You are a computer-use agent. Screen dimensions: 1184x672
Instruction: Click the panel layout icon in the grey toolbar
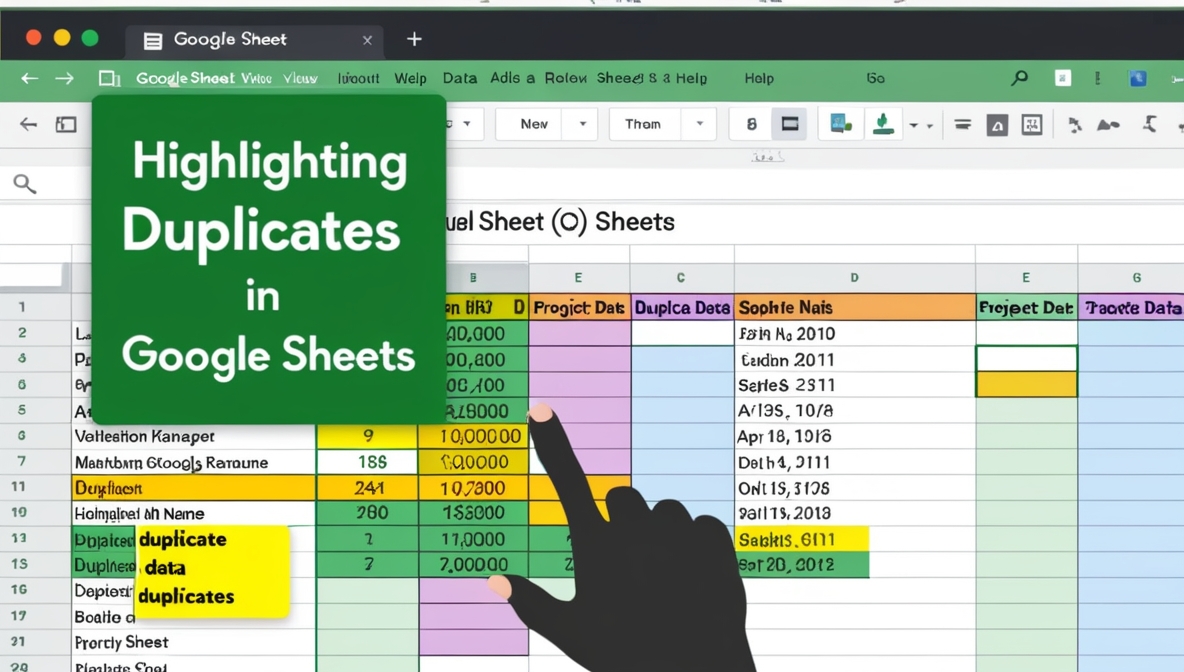tap(66, 124)
